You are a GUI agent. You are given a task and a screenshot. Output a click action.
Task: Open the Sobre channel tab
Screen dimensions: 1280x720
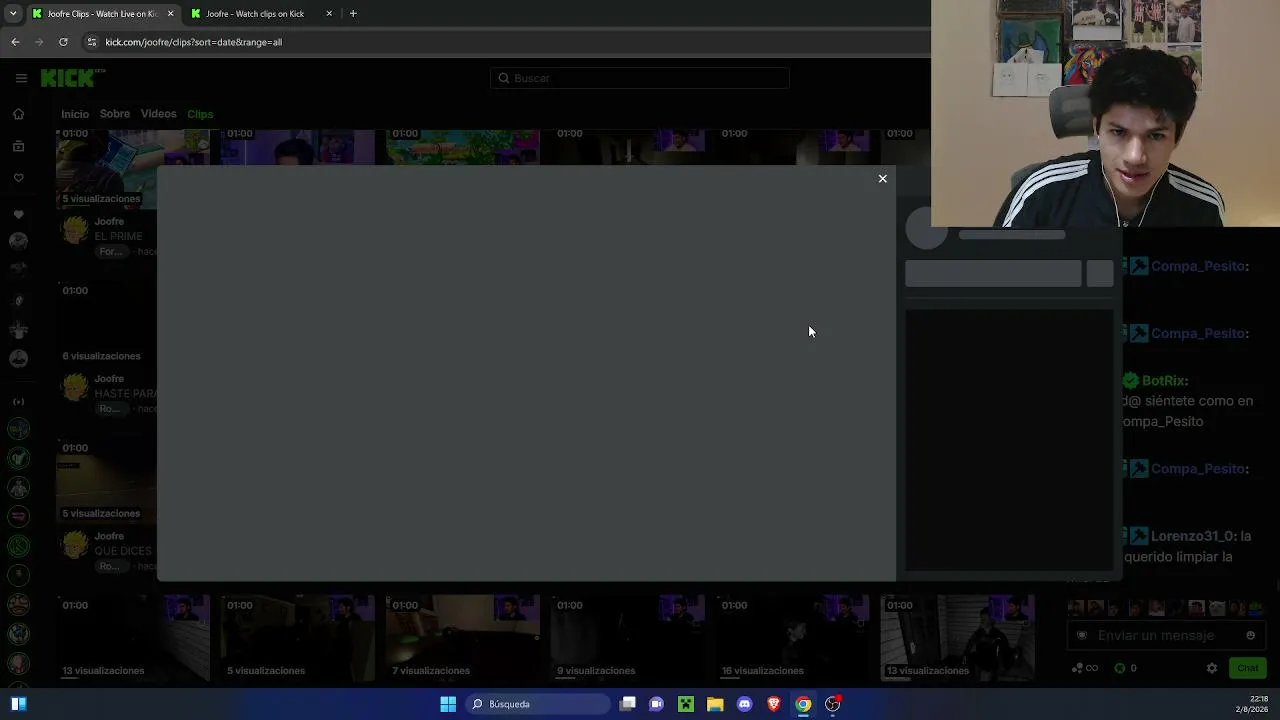click(x=115, y=114)
